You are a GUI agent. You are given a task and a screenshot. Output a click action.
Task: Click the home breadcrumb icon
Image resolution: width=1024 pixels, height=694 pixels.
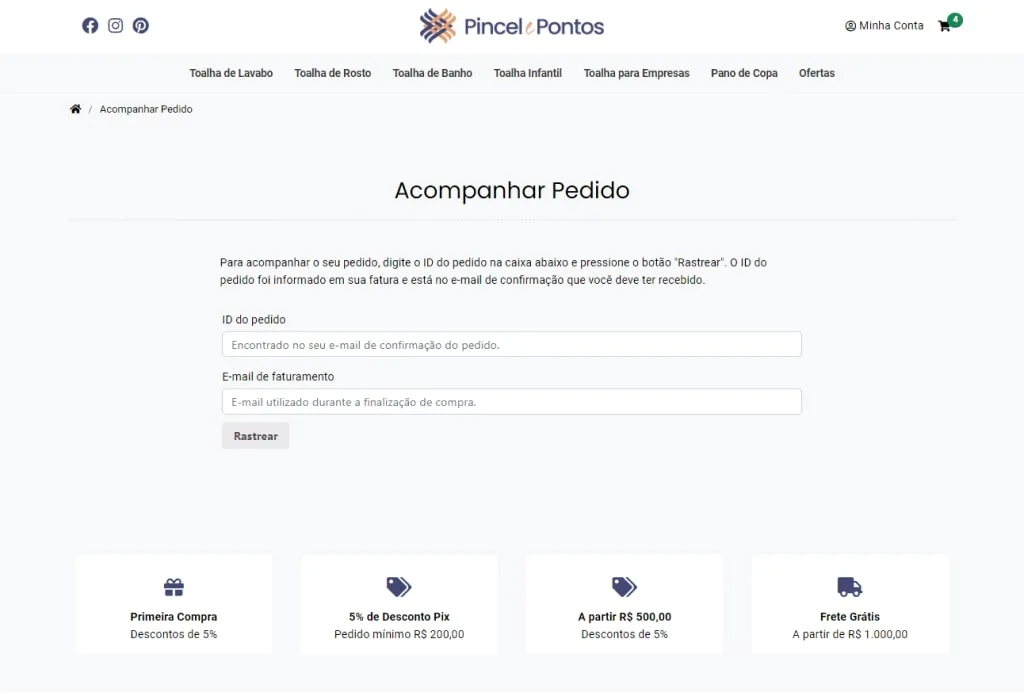point(76,109)
